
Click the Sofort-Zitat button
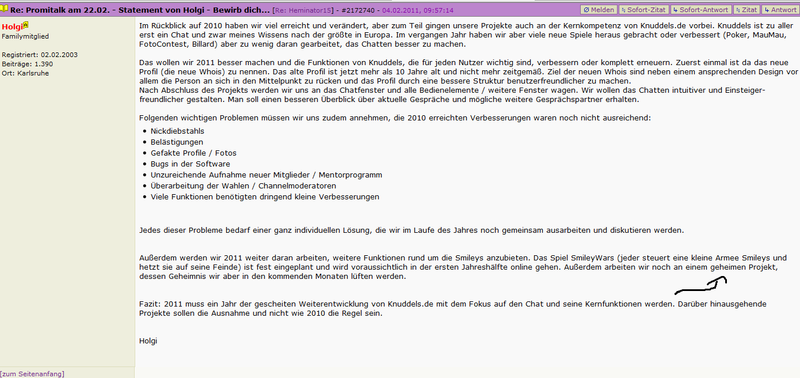click(x=643, y=10)
